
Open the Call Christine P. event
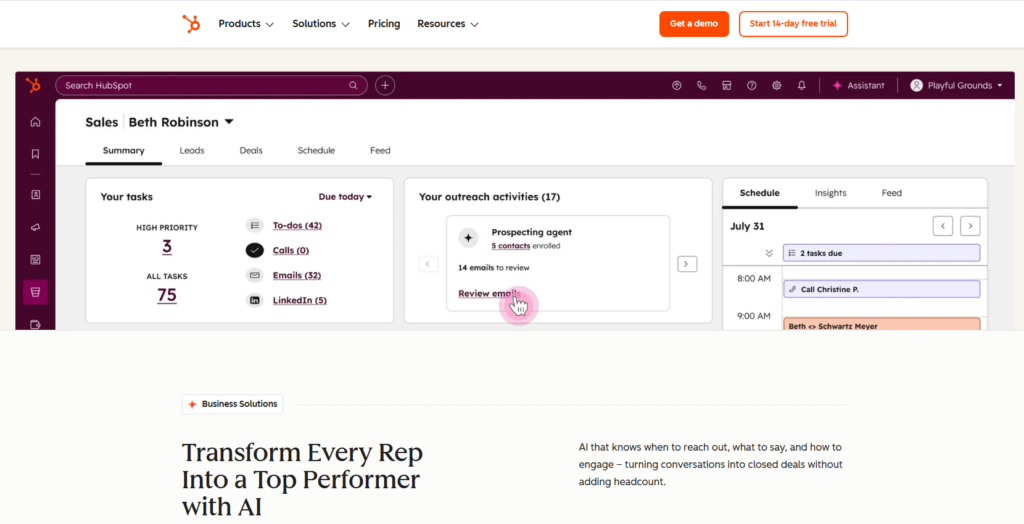(x=882, y=289)
